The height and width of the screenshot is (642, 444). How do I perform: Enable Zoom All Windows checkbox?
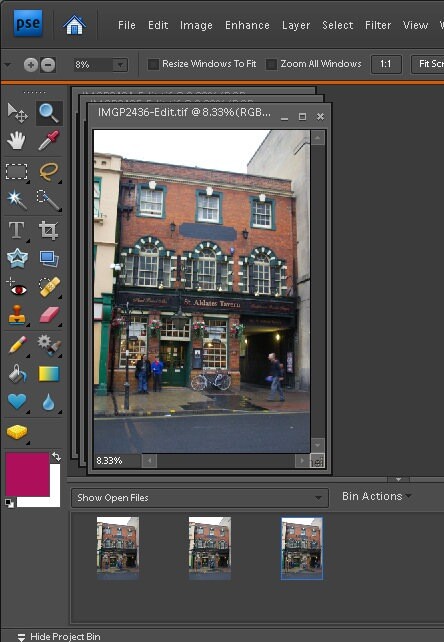pos(271,64)
